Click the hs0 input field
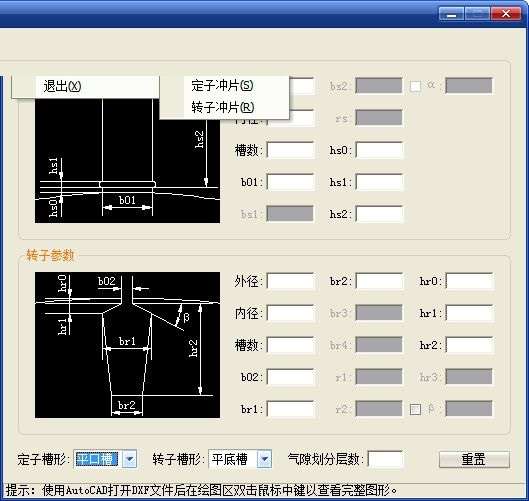The width and height of the screenshot is (529, 501). pyautogui.click(x=379, y=150)
